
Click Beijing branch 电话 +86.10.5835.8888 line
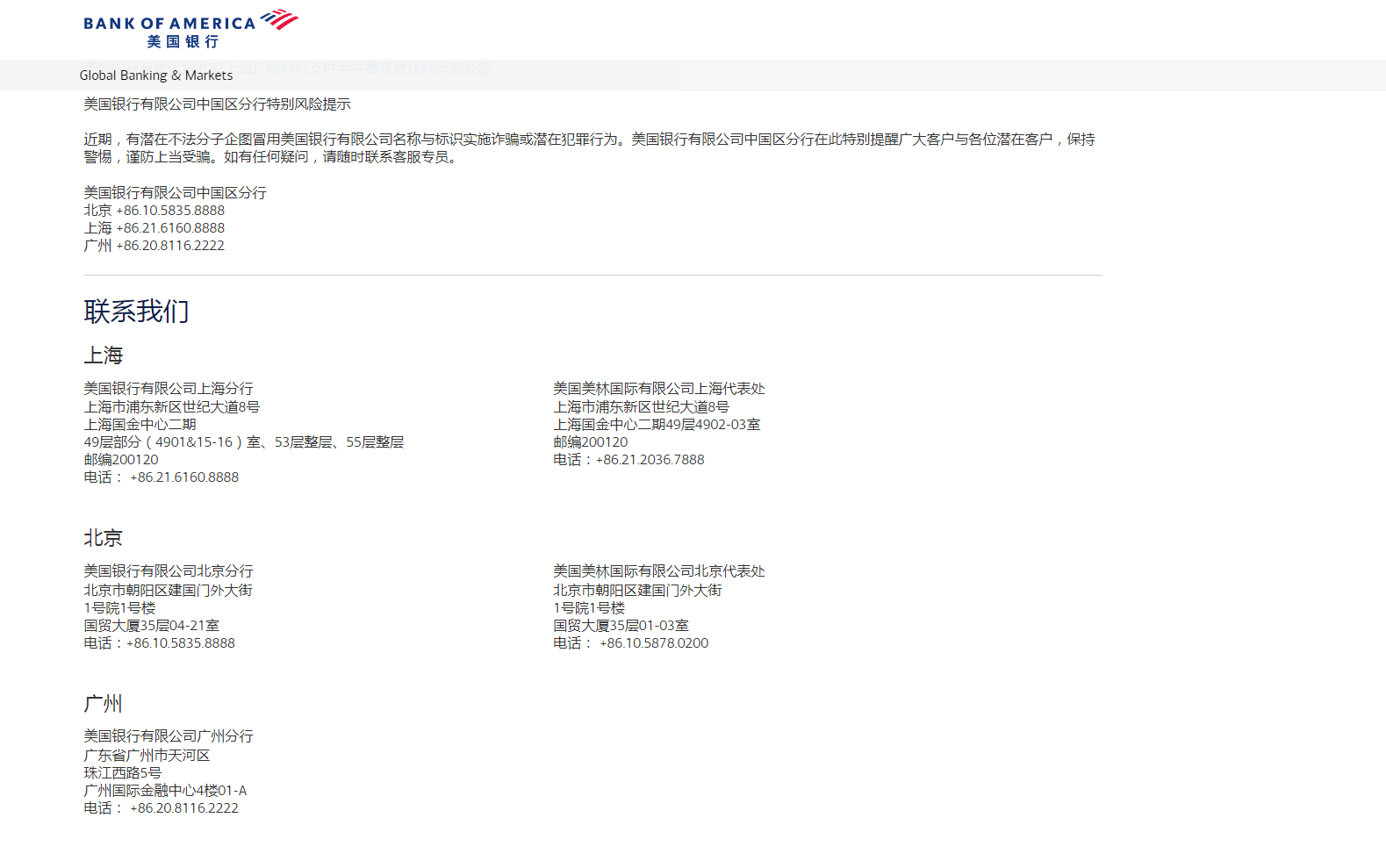pyautogui.click(x=160, y=642)
